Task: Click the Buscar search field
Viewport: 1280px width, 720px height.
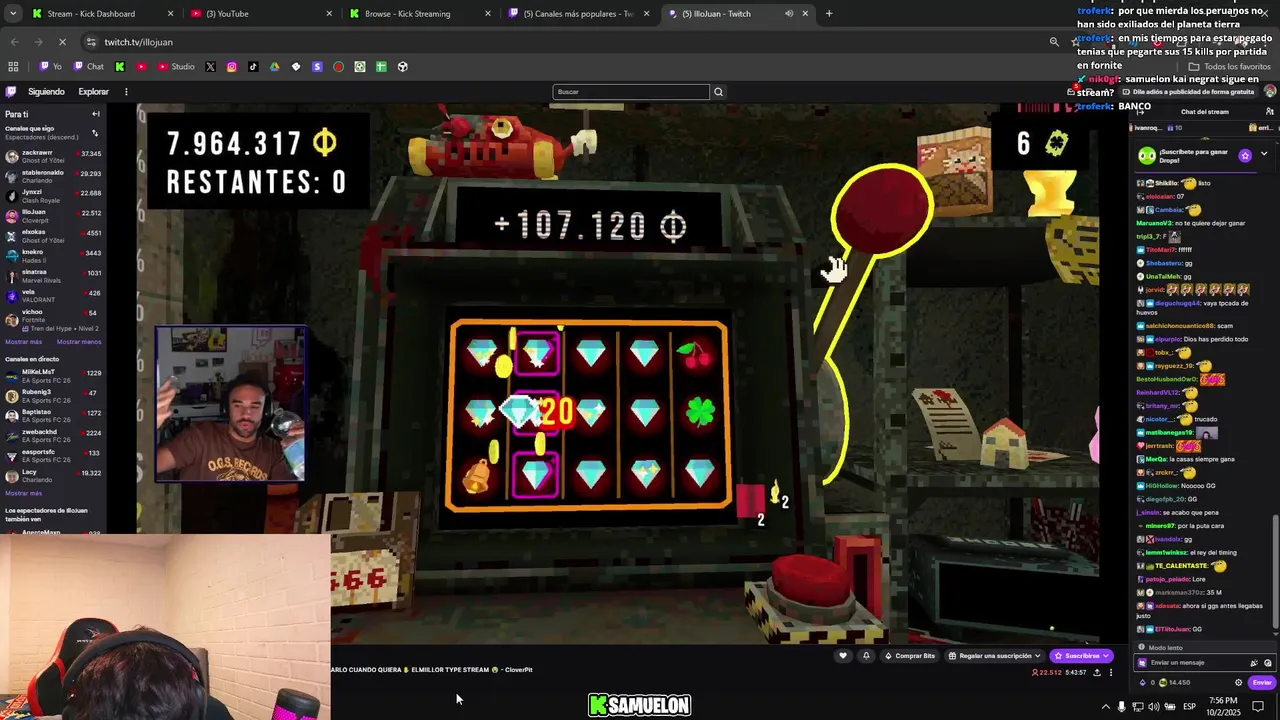Action: click(631, 92)
